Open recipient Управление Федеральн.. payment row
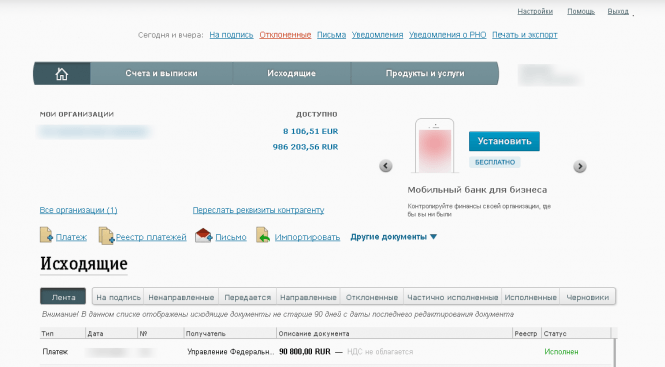This screenshot has height=367, width=665. coord(231,352)
